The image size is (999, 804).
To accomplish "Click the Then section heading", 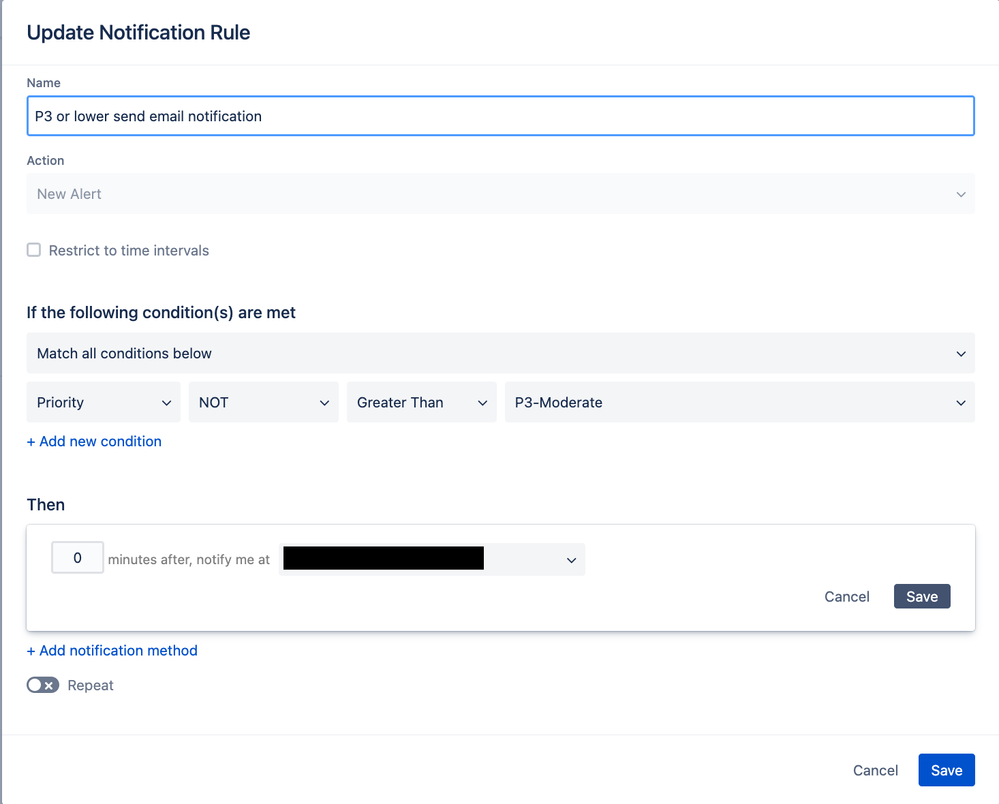I will click(x=46, y=505).
